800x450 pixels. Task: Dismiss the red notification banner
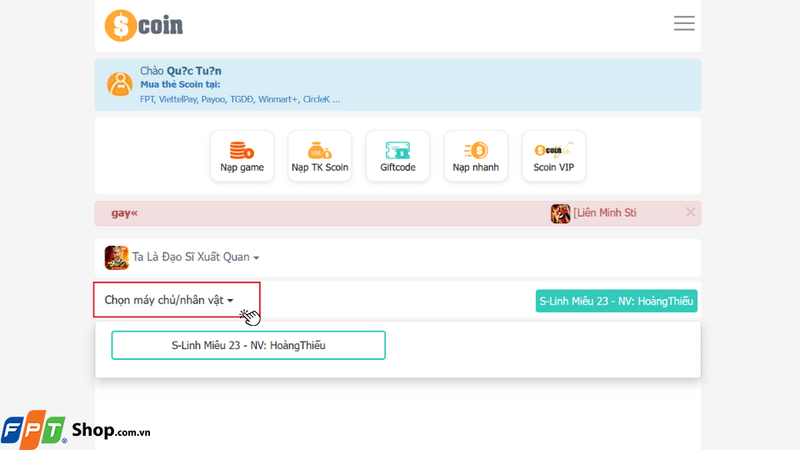pos(690,212)
